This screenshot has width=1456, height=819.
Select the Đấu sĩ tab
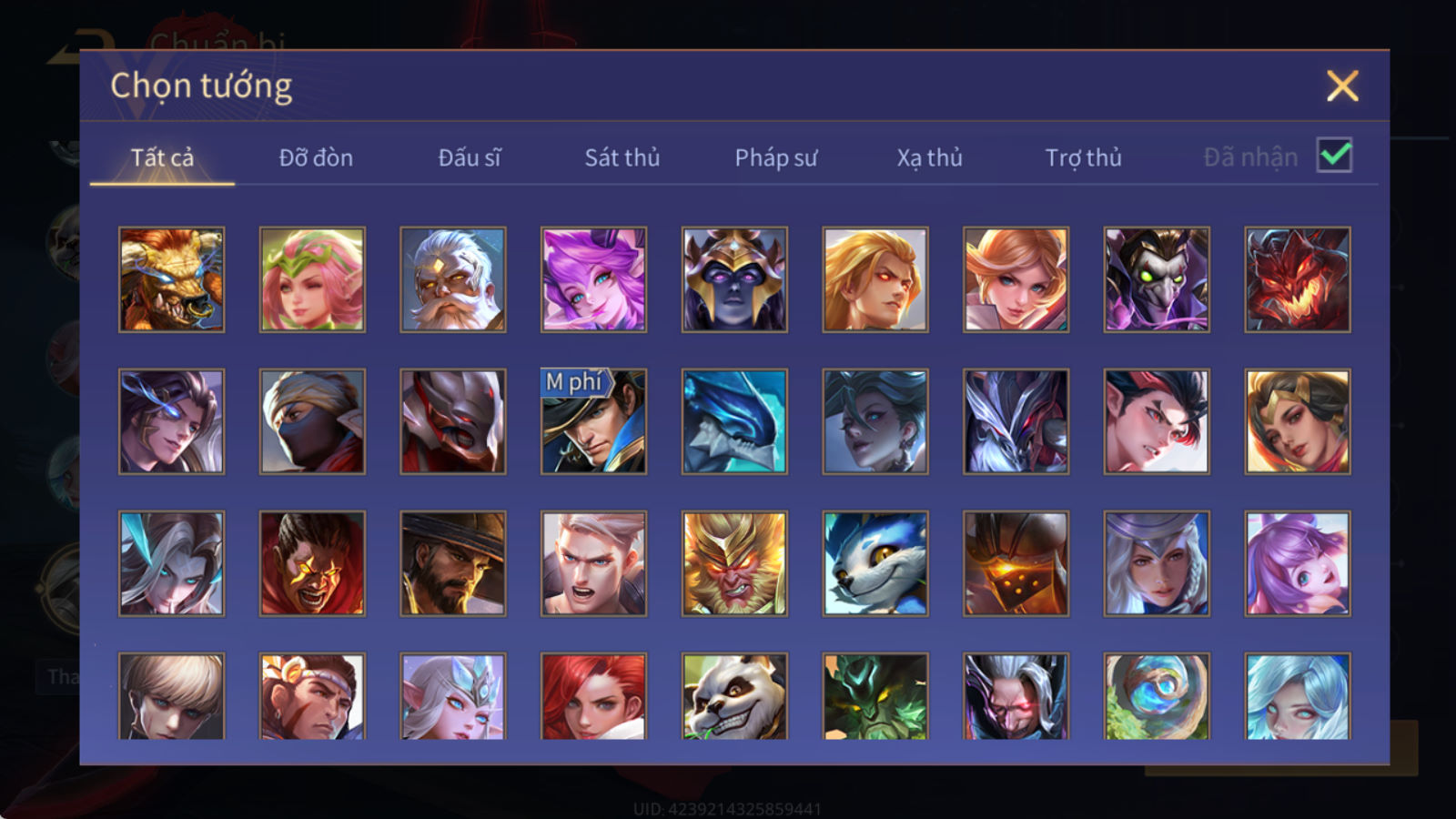click(470, 157)
